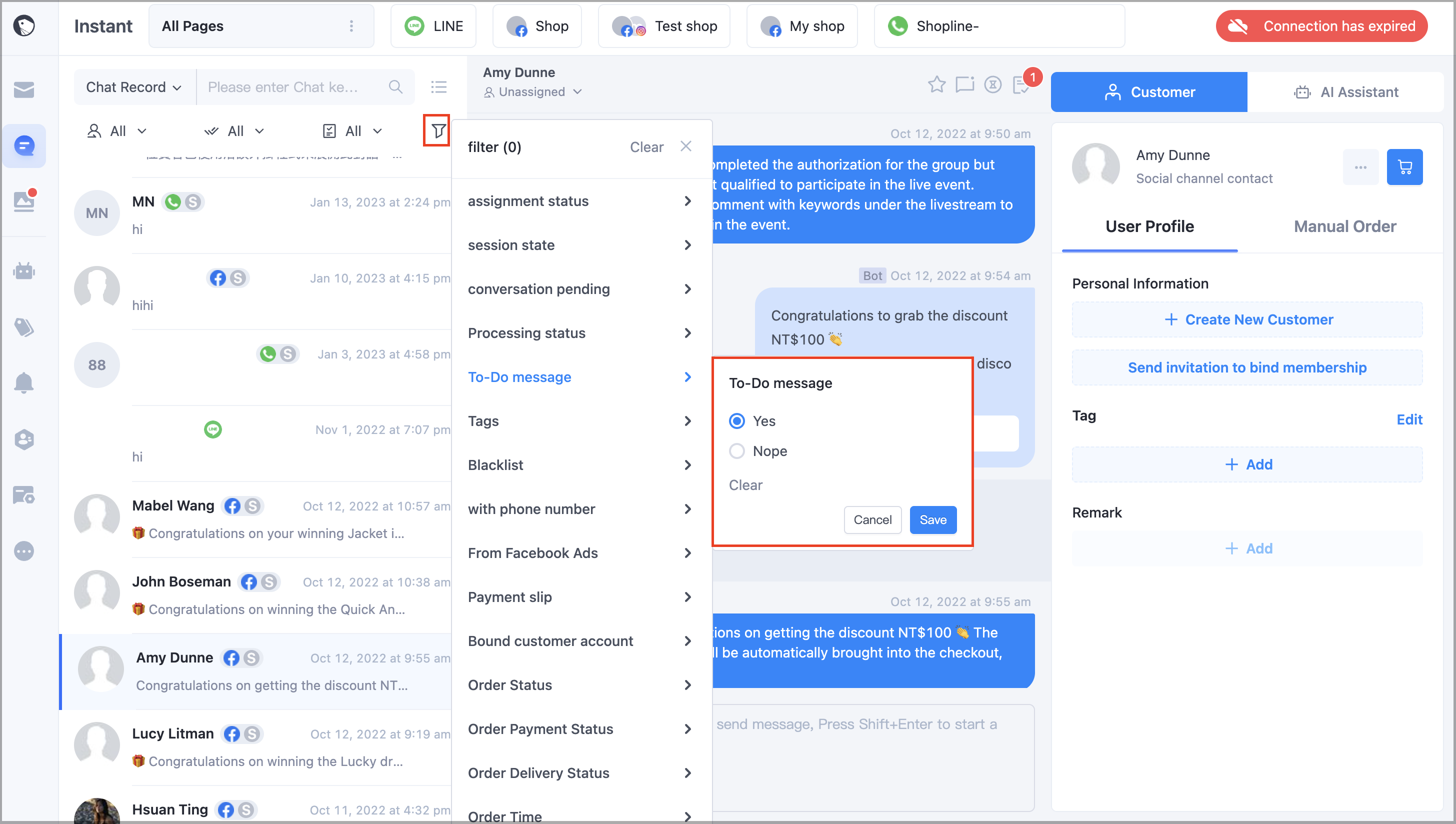
Task: Switch to the User Profile tab
Action: [x=1149, y=226]
